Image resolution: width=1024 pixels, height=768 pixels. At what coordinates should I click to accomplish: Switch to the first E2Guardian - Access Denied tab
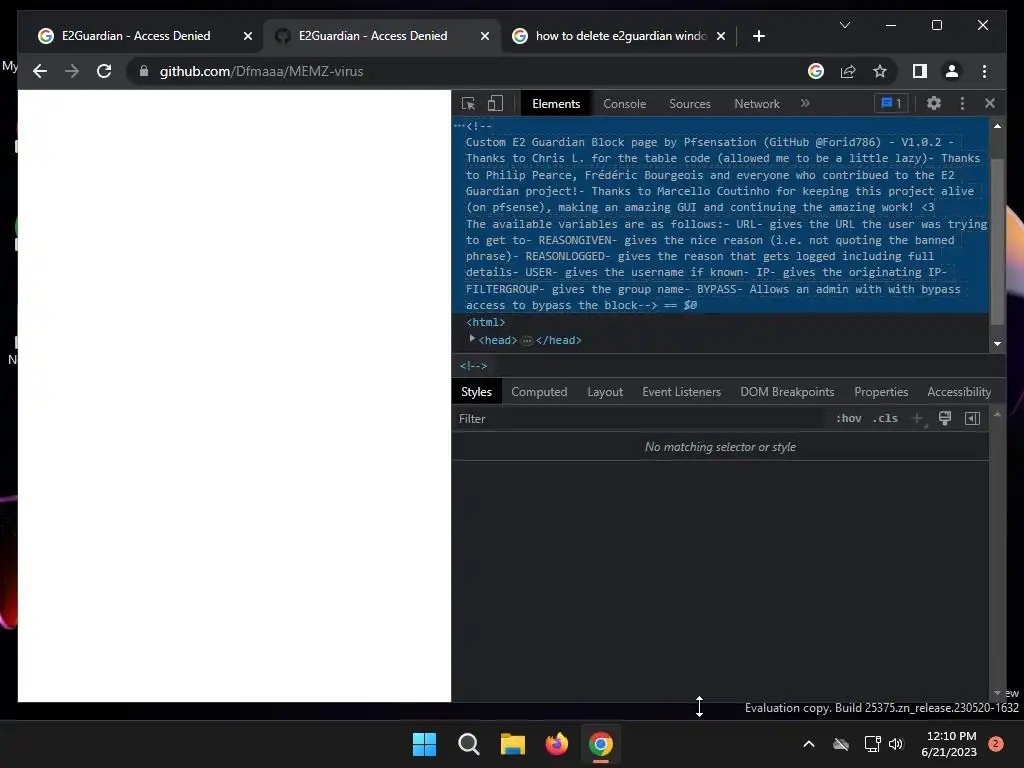pos(136,36)
